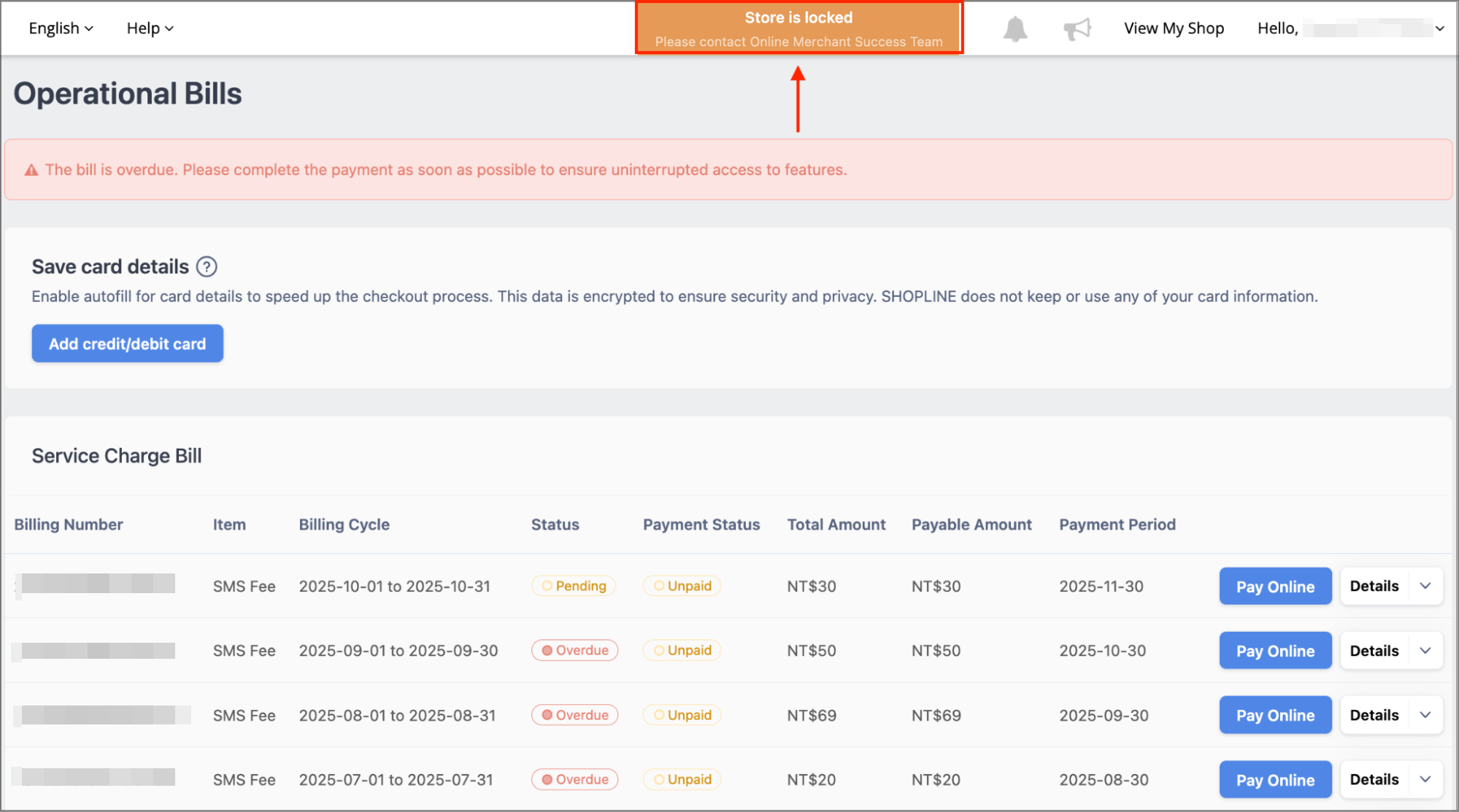
Task: Click the Payment Period column header
Action: [1117, 525]
